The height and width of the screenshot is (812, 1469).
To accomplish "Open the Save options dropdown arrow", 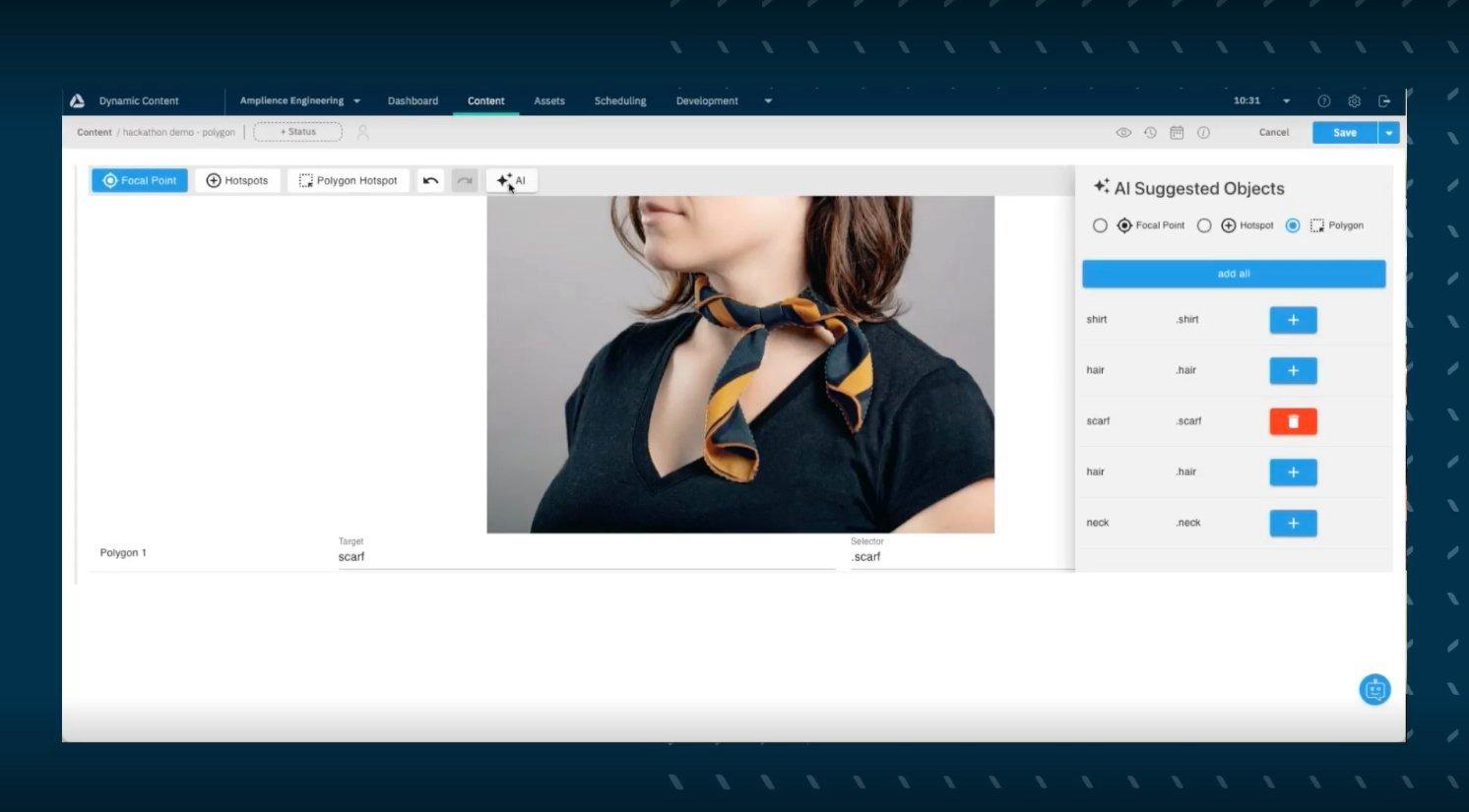I will click(x=1388, y=132).
